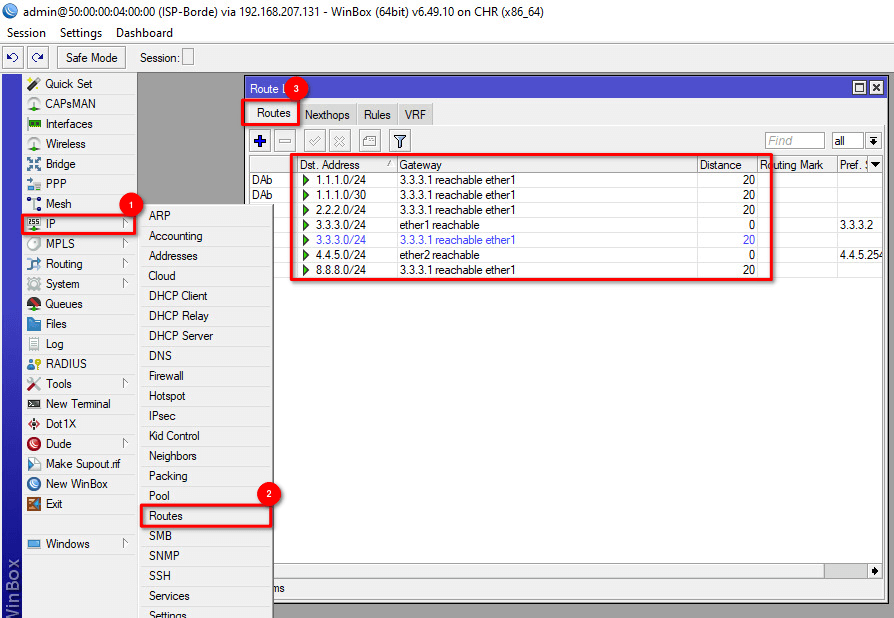The image size is (894, 618).
Task: Select Firewall from the IP submenu
Action: 166,376
